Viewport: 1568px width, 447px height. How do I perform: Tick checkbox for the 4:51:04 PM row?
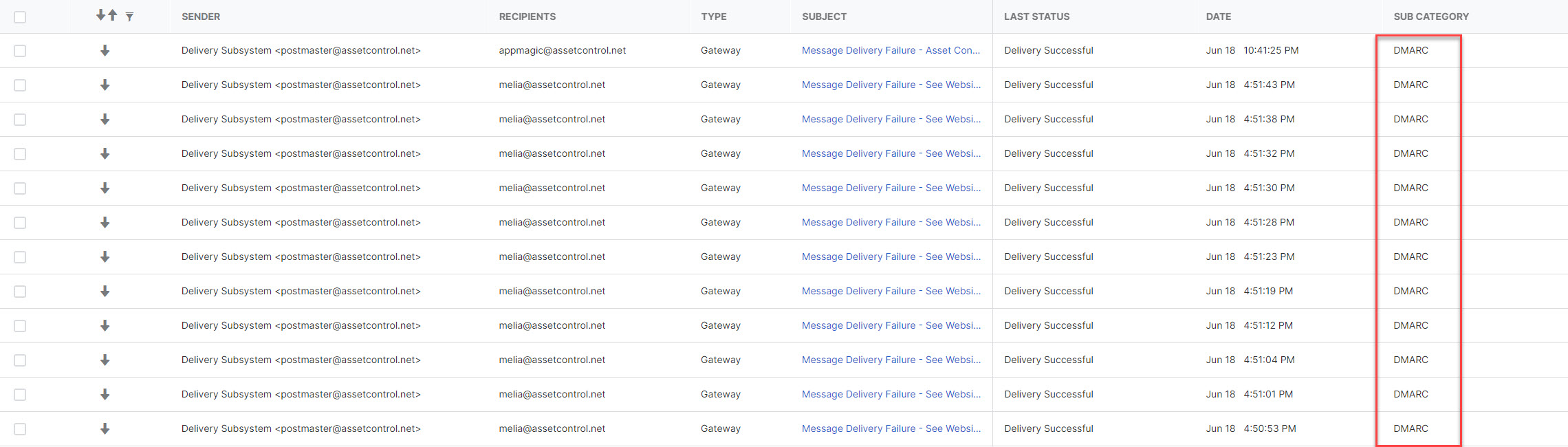(20, 360)
